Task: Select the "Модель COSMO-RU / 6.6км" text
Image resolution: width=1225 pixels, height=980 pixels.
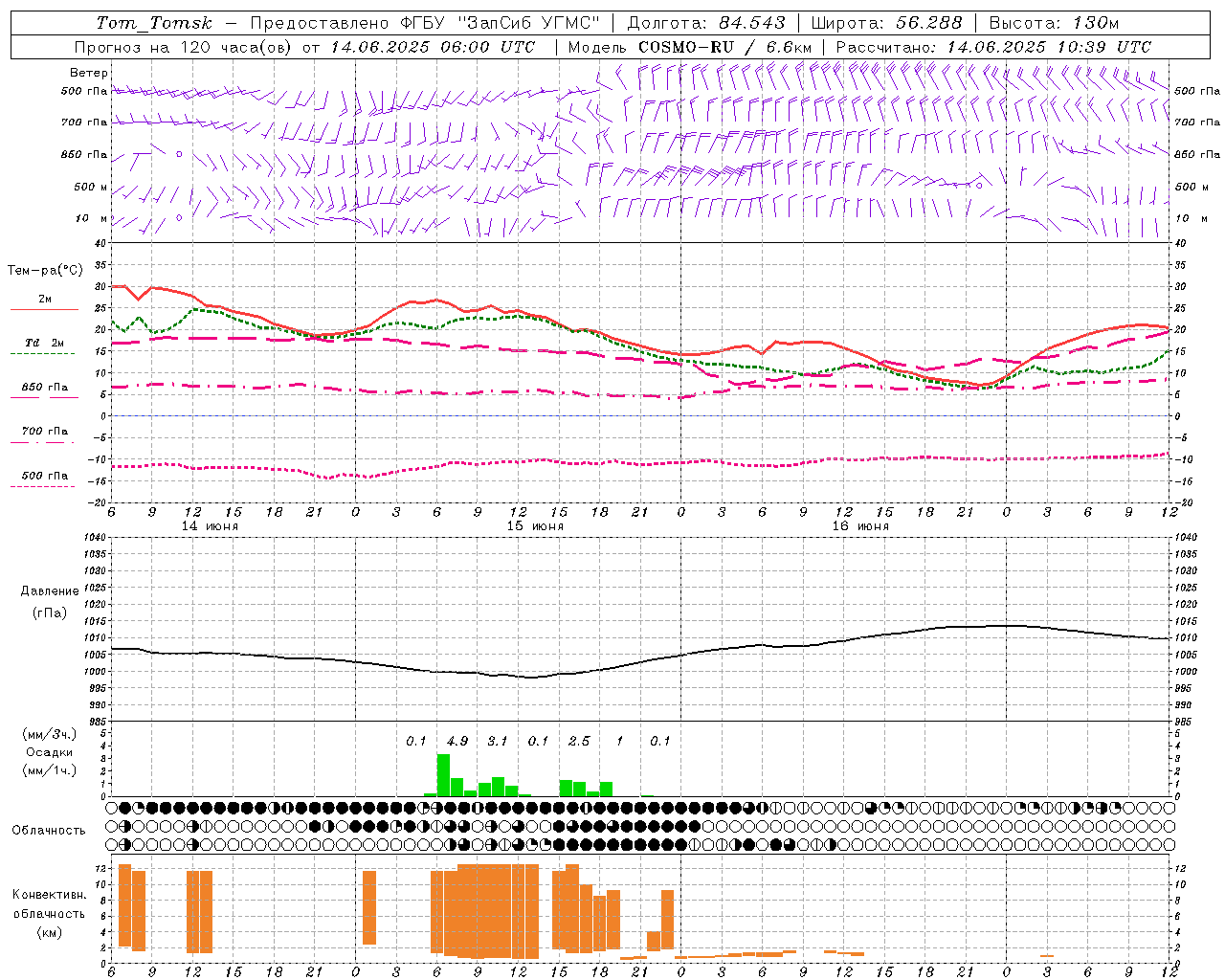Action: tap(690, 47)
